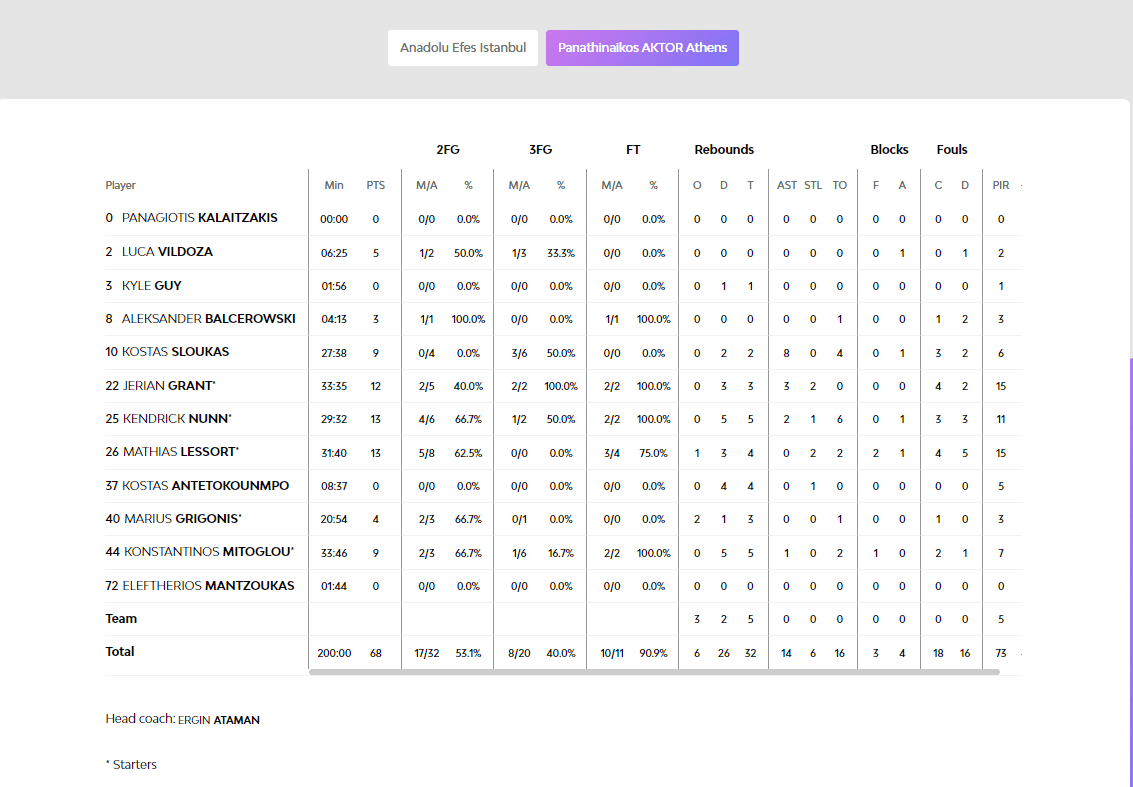Screen dimensions: 1133x787
Task: Select the Panathinaikos AKTOR Athens tab
Action: pos(642,48)
